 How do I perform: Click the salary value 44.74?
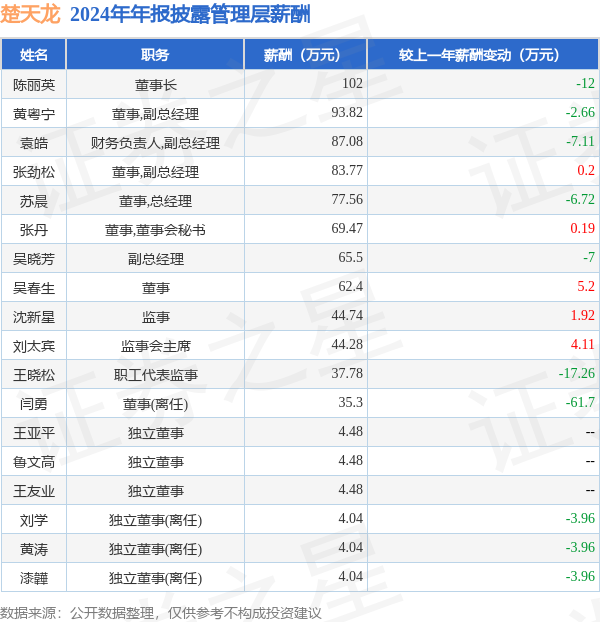(x=347, y=315)
